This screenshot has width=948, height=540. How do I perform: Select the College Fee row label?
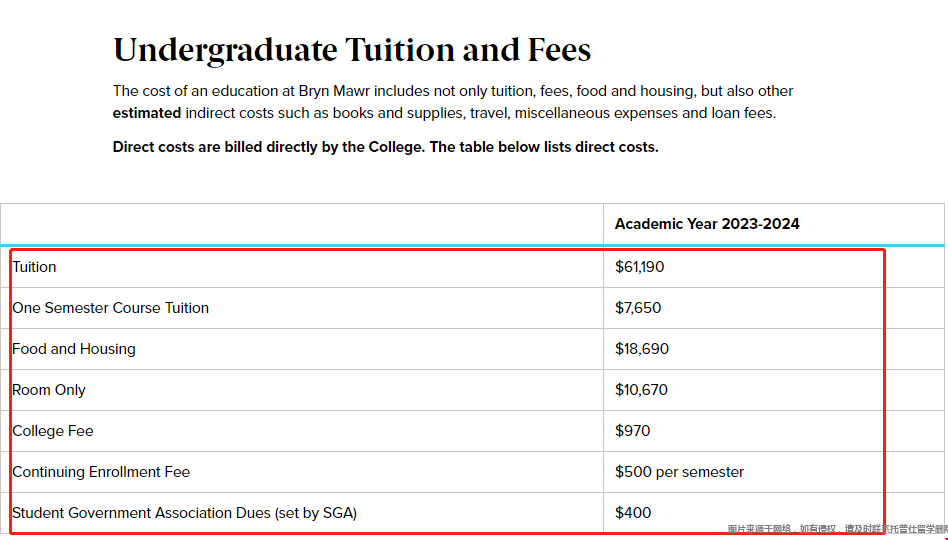(x=53, y=431)
